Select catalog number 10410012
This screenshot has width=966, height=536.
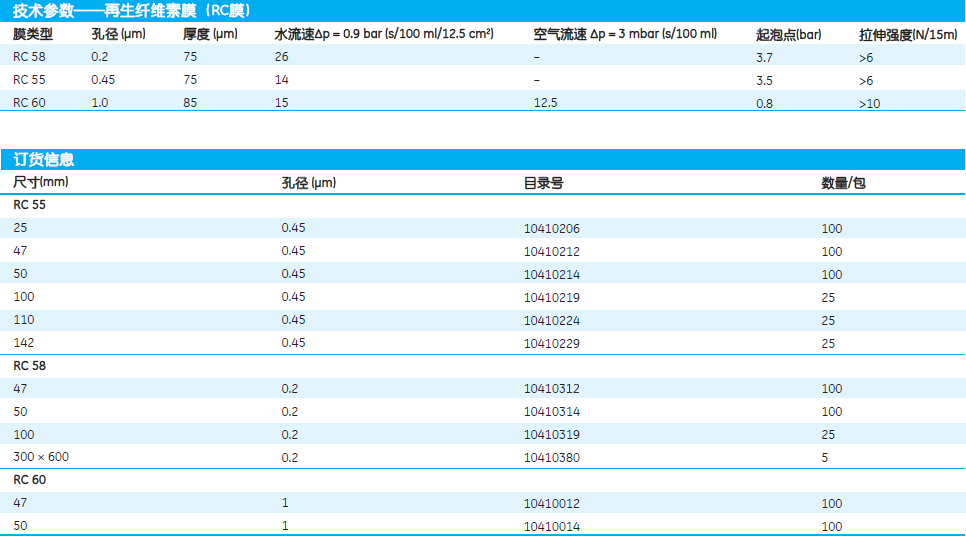(551, 503)
